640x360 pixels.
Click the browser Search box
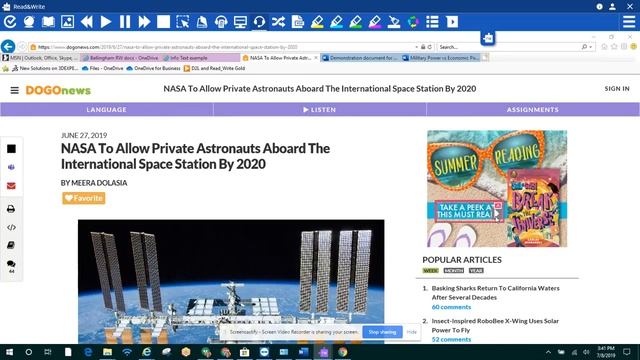(x=509, y=47)
